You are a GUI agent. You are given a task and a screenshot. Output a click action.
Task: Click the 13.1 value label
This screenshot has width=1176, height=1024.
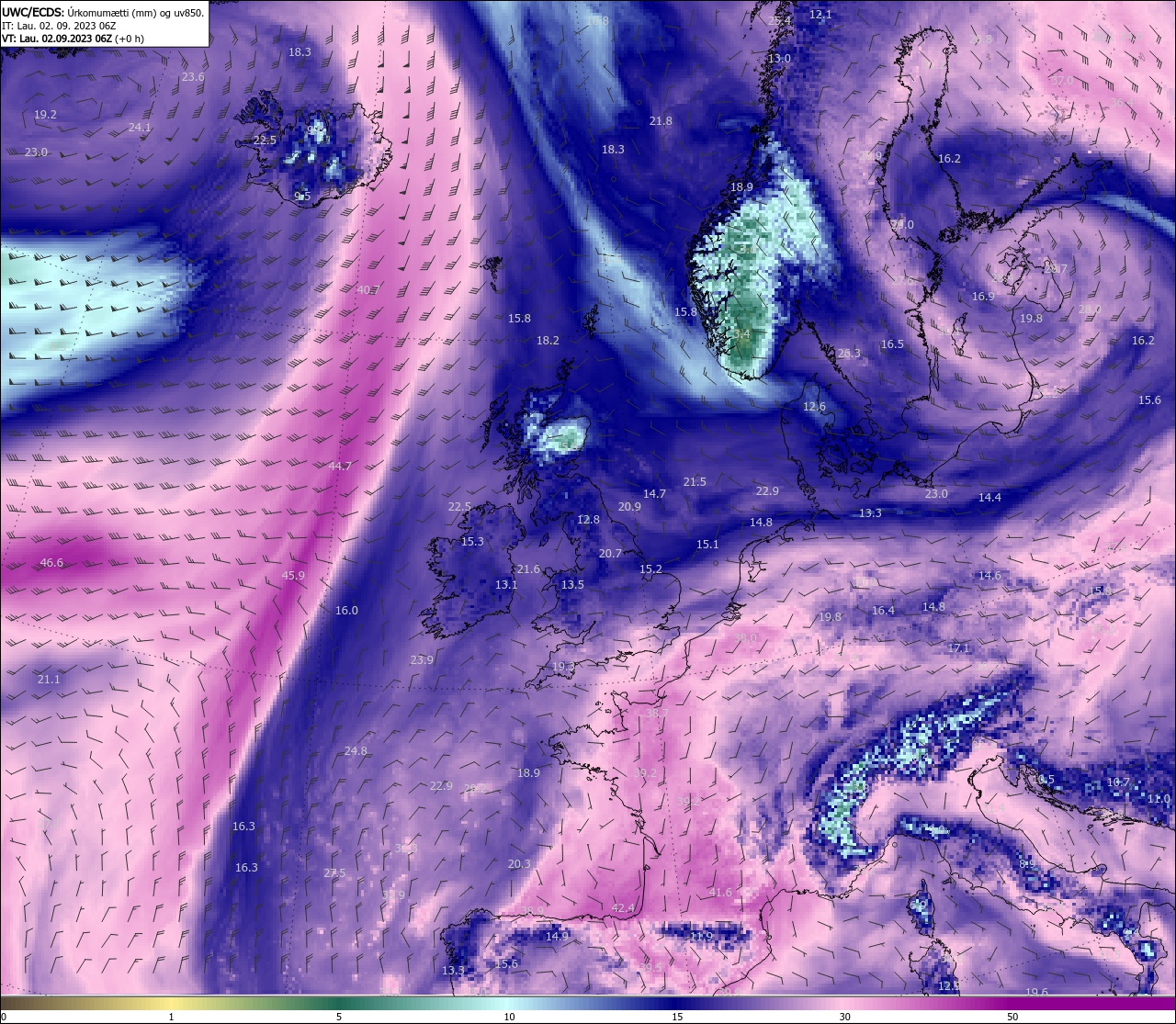(x=506, y=585)
